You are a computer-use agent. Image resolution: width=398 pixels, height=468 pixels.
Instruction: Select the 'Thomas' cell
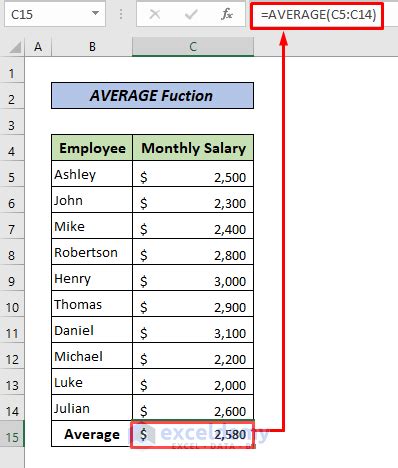point(92,304)
